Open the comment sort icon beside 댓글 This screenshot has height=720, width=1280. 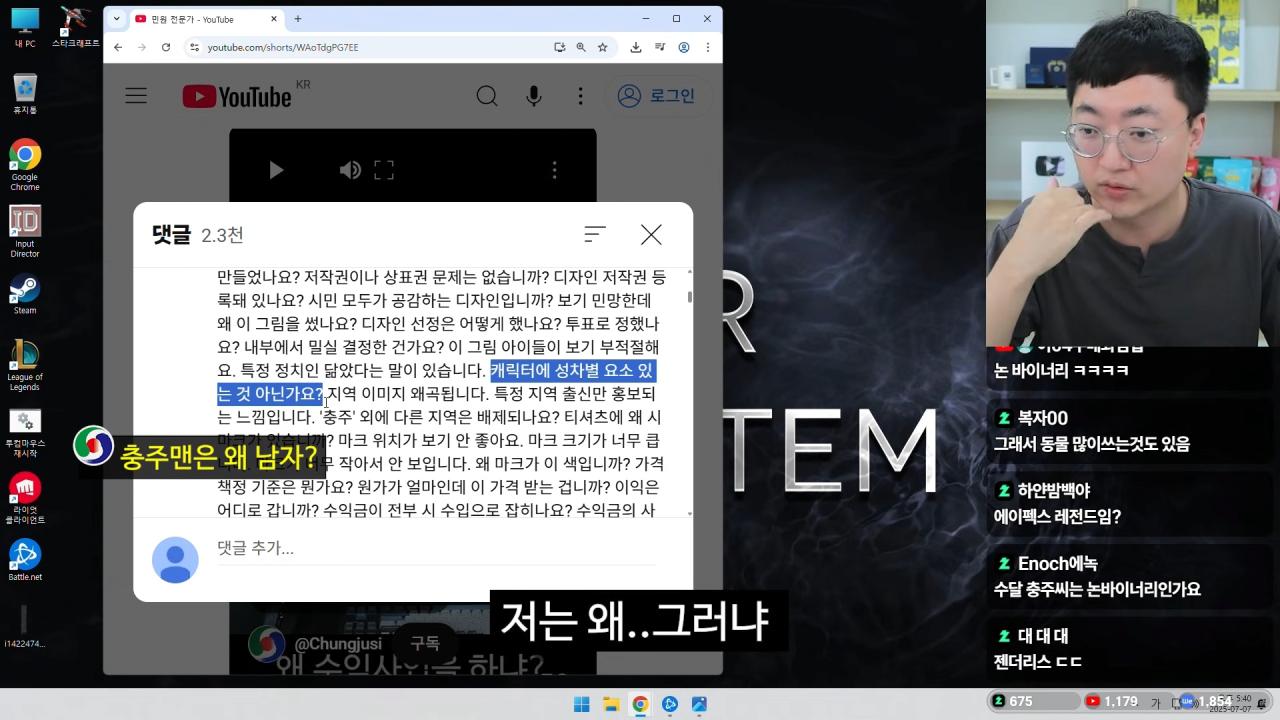pos(595,234)
